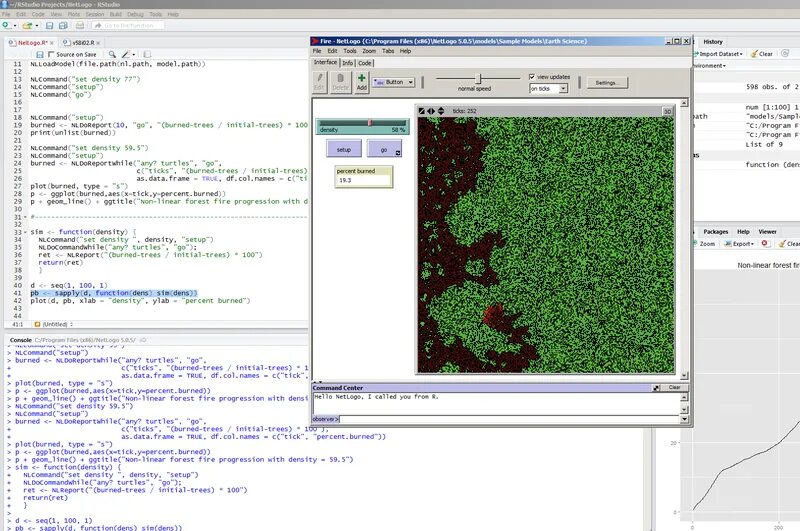Click the Go to file/function search box
Viewport: 800px width, 531px height.
tap(128, 25)
